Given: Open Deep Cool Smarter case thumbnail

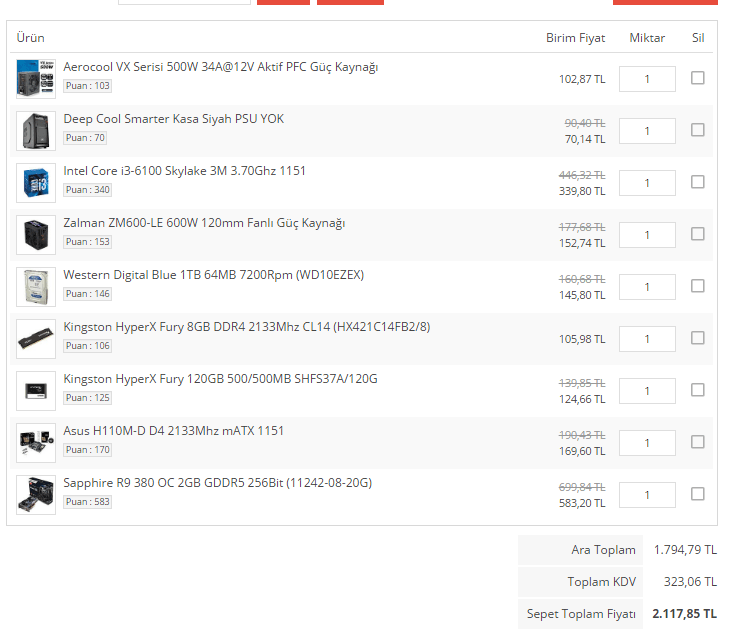Looking at the screenshot, I should 36,131.
